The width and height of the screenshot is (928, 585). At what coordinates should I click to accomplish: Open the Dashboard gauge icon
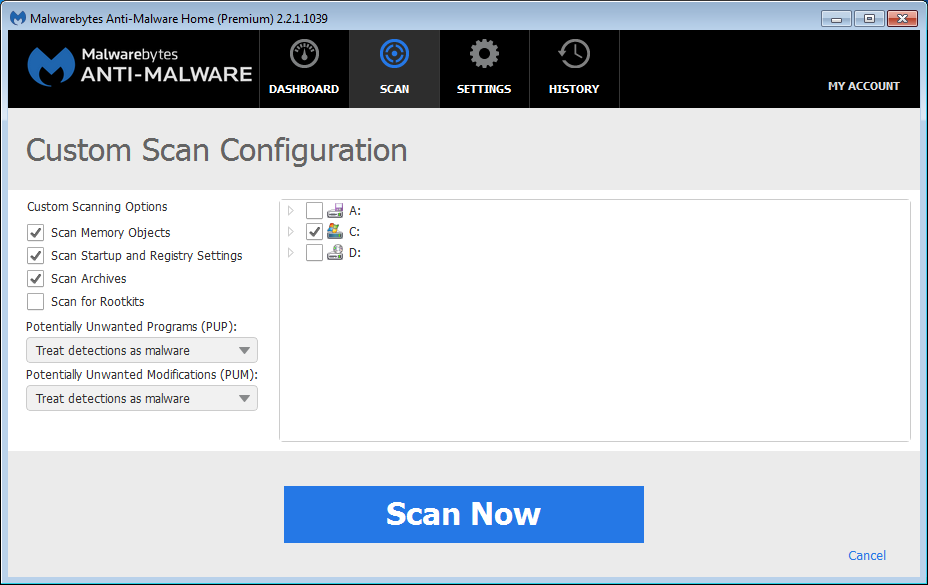point(304,54)
